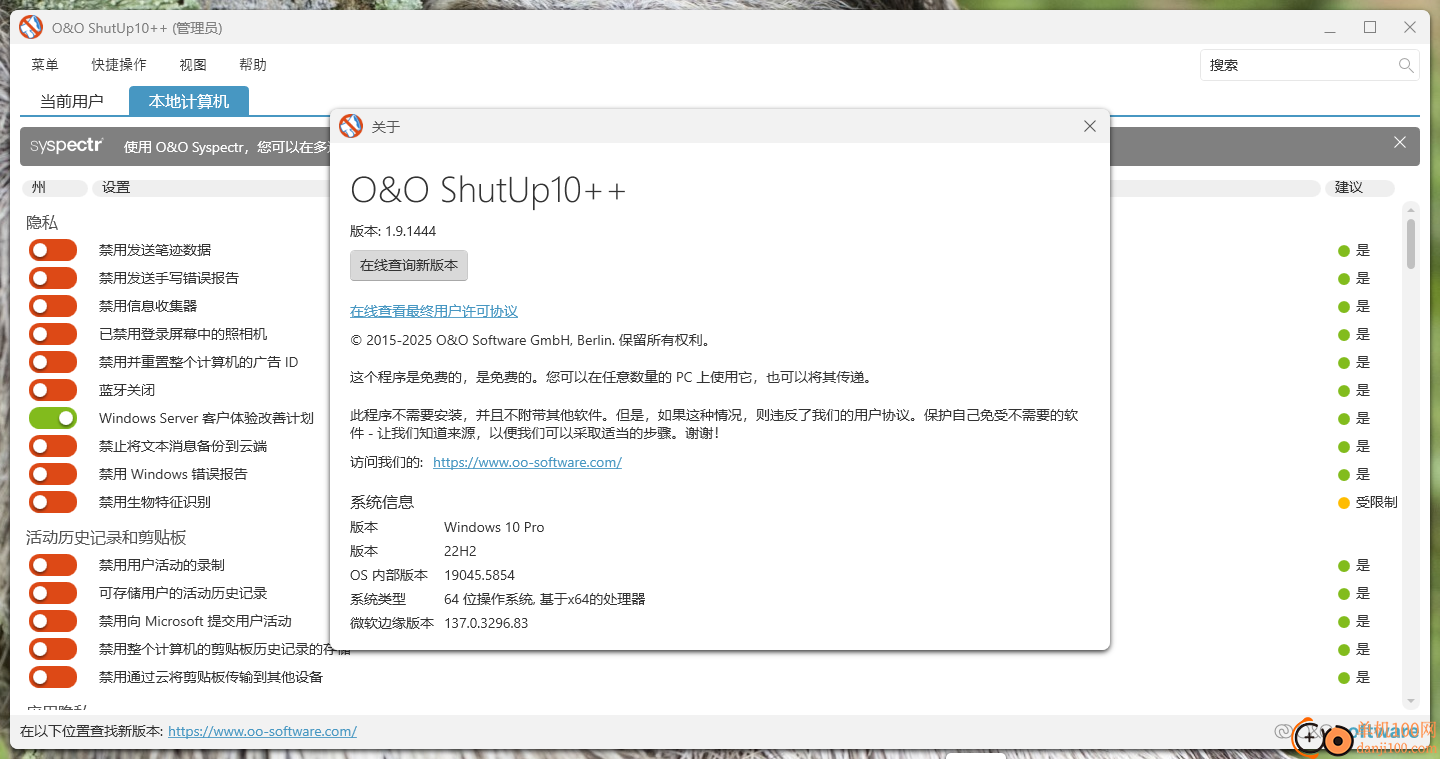Image resolution: width=1440 pixels, height=759 pixels.
Task: Click green dot beside 蓝牙关闭 row
Action: point(1344,390)
